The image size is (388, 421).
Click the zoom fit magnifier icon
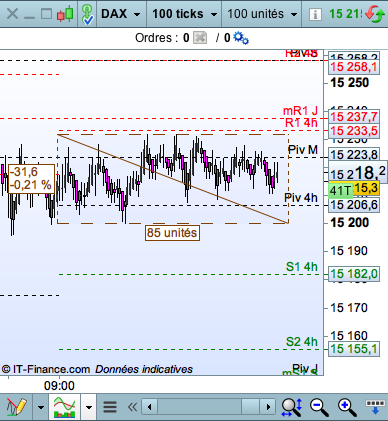tap(292, 407)
